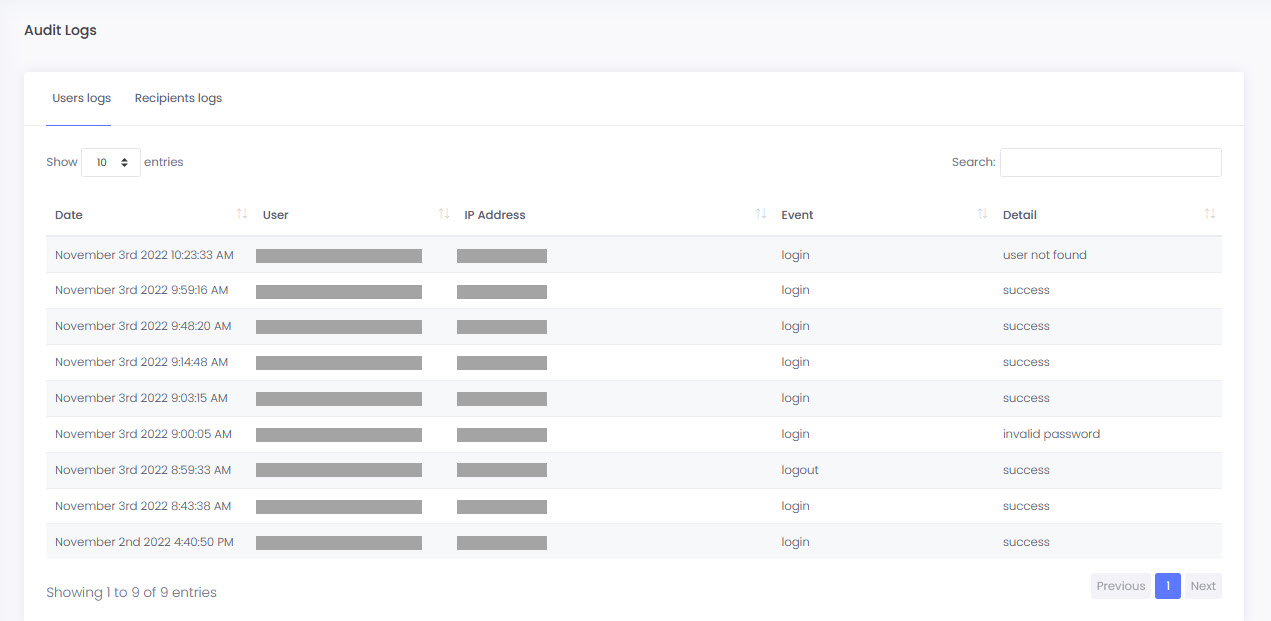Click the 'user not found' detail cell
Image resolution: width=1271 pixels, height=621 pixels.
point(1044,255)
